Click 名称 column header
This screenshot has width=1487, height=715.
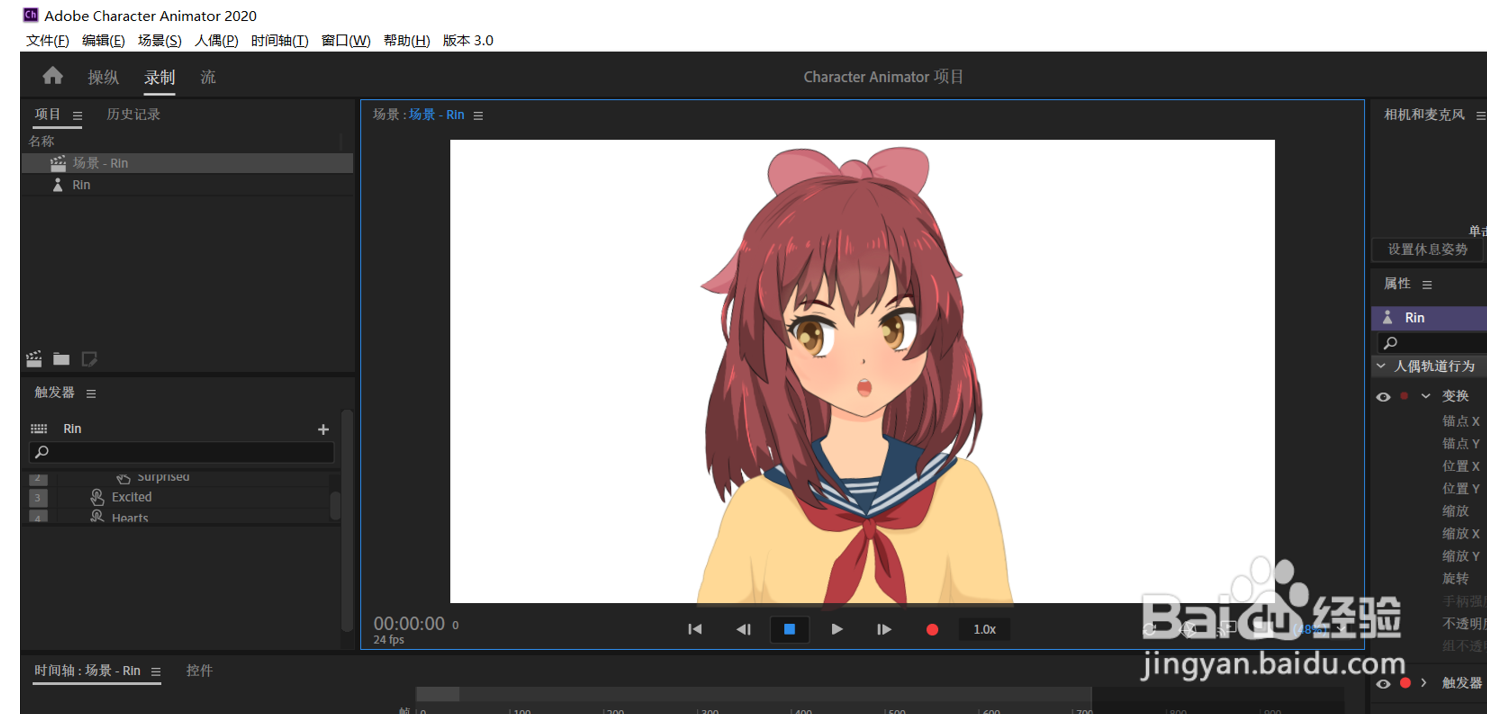pos(42,141)
